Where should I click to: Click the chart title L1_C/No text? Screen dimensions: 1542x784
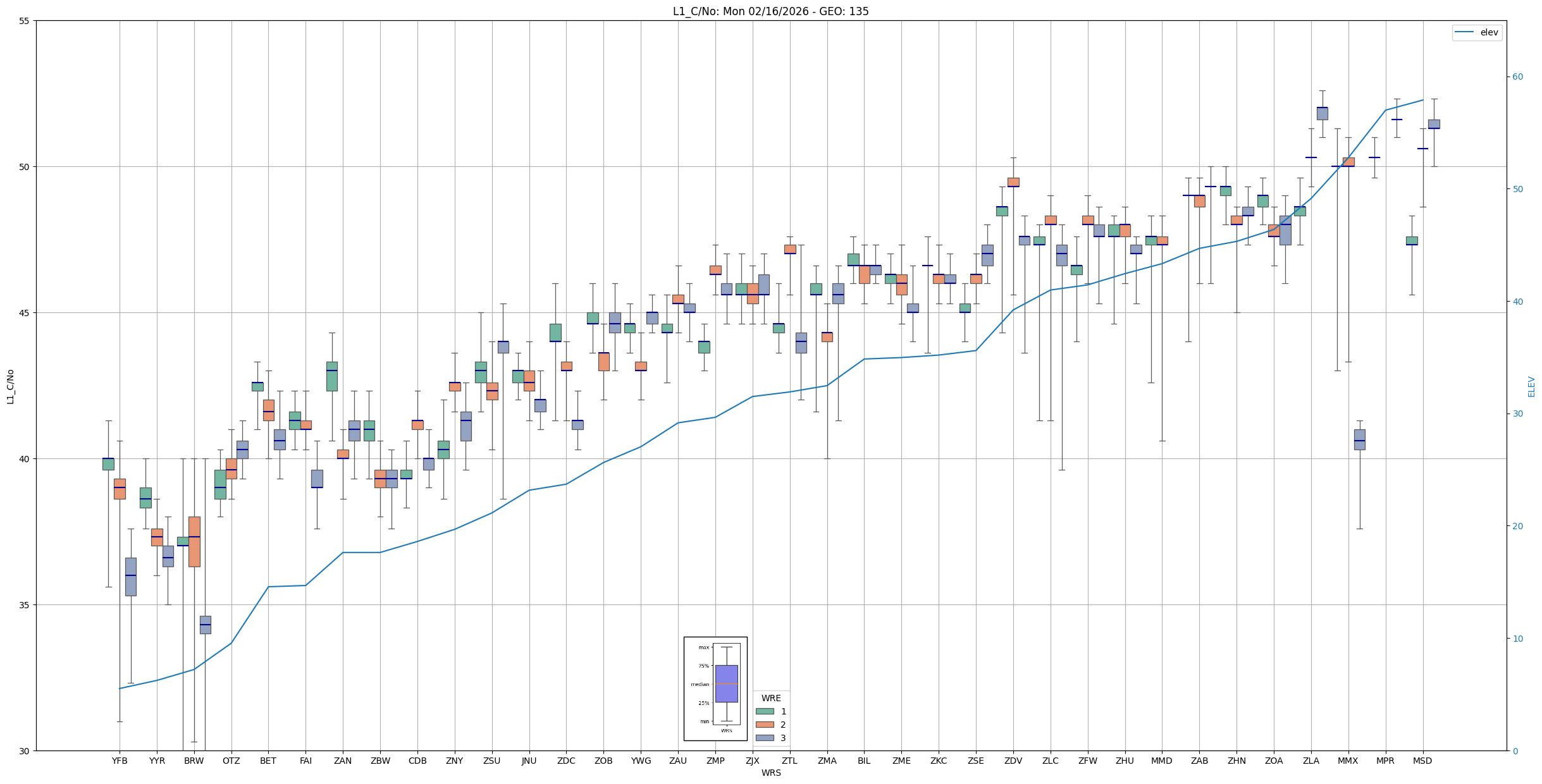(770, 11)
